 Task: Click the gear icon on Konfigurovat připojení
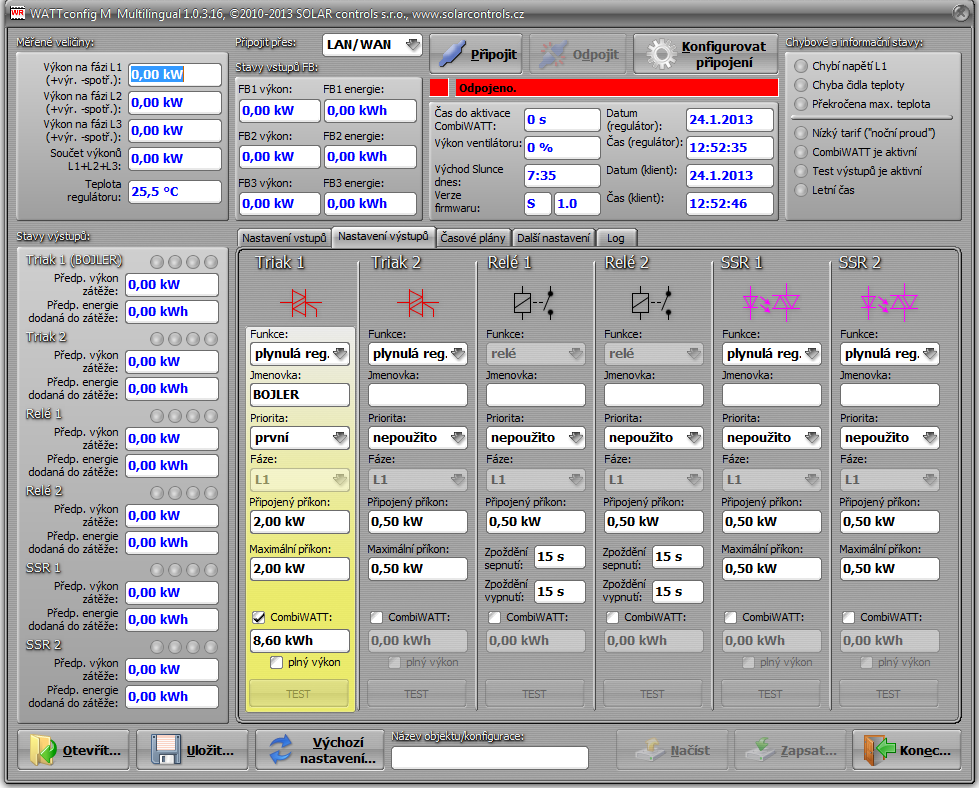point(661,54)
